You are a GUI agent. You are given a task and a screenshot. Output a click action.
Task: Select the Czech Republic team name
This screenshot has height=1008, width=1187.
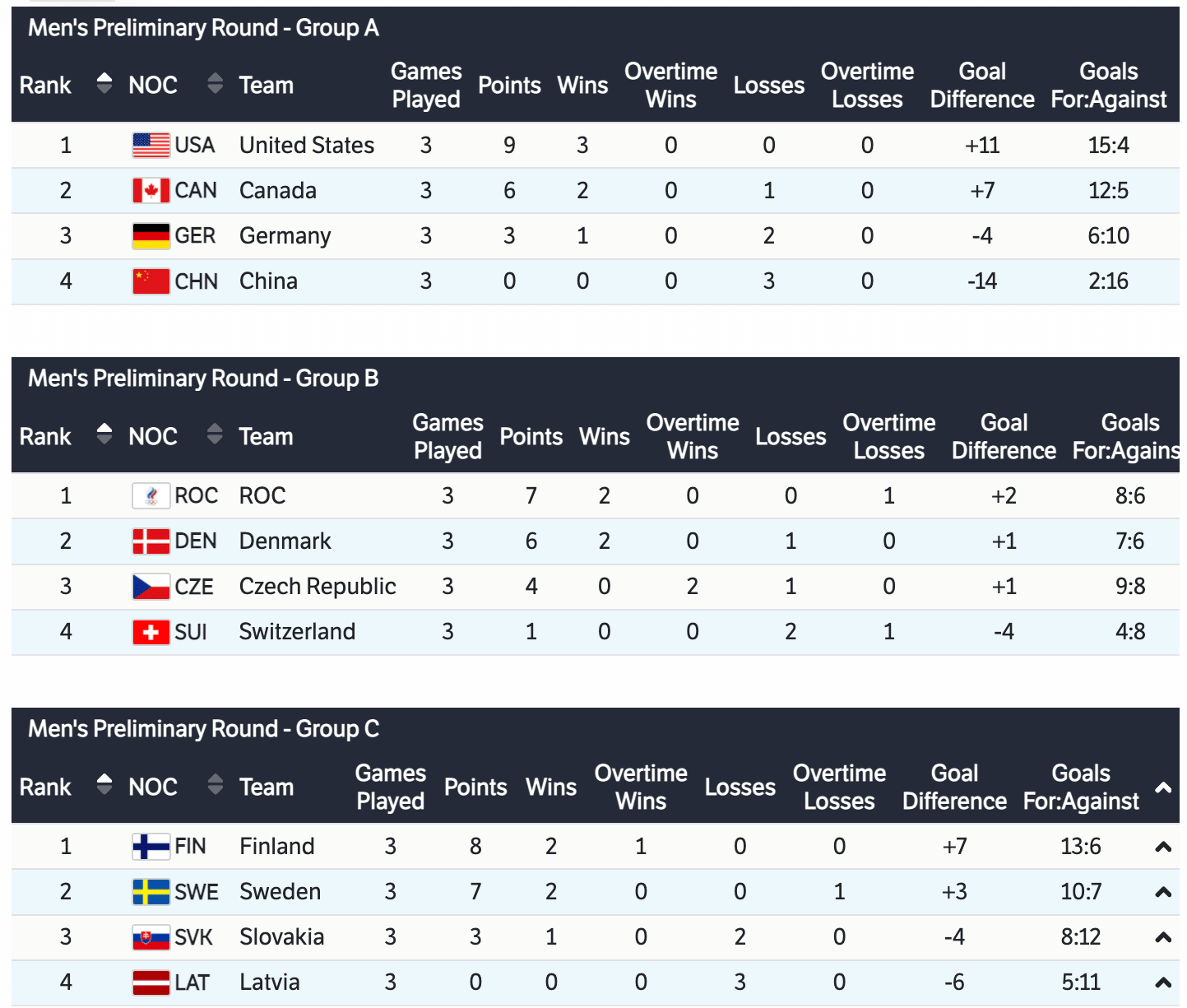pos(318,587)
